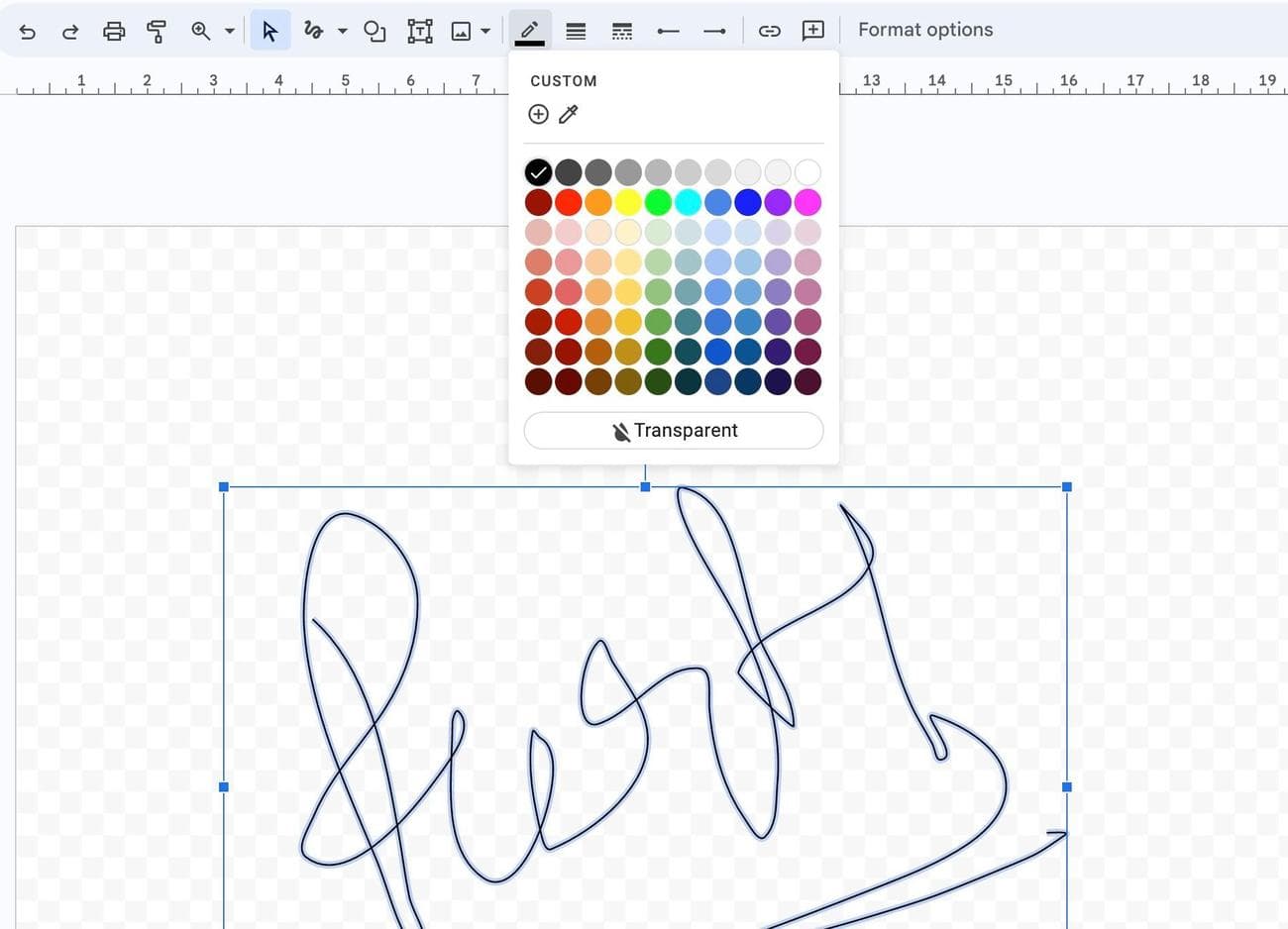Pick the bright yellow color swatch
Image resolution: width=1288 pixels, height=929 pixels.
(x=628, y=202)
